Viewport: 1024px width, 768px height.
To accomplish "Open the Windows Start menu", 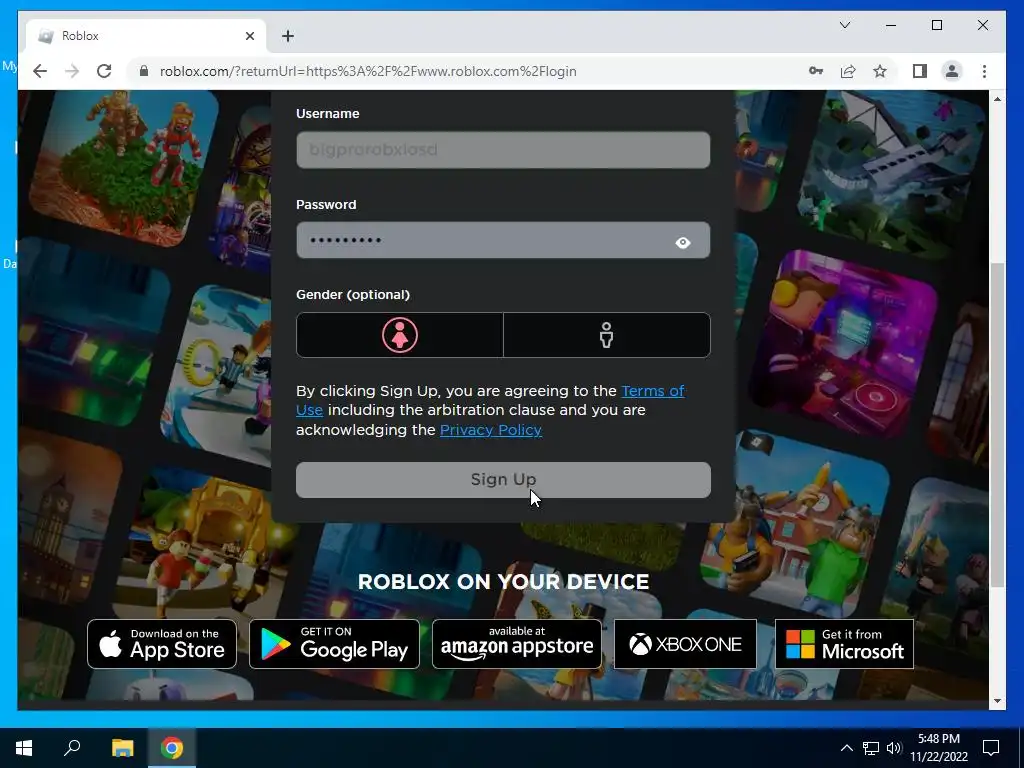I will (x=24, y=748).
